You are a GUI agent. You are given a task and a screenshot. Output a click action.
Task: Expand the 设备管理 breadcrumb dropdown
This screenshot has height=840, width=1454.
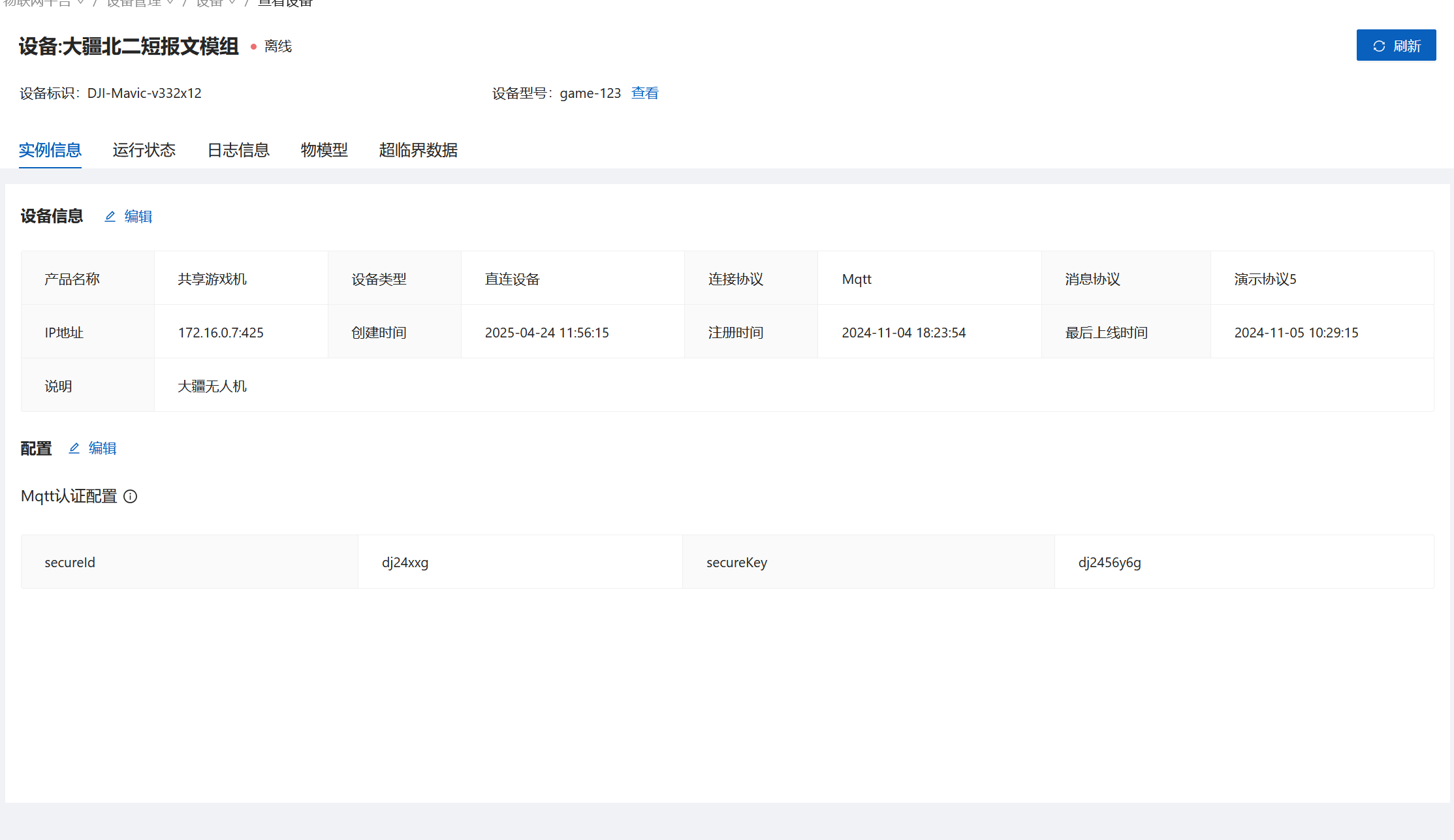pyautogui.click(x=170, y=3)
